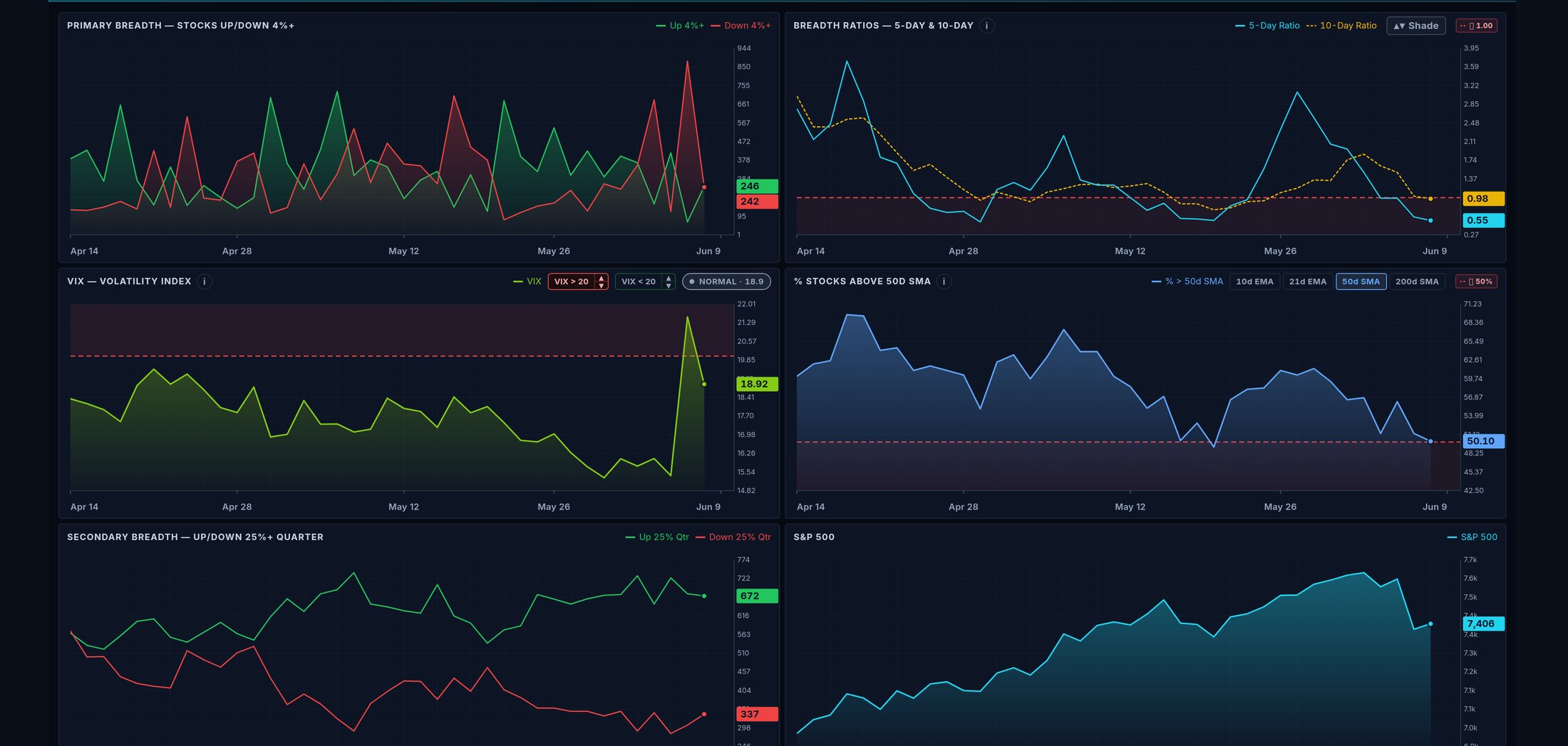This screenshot has height=746, width=1568.
Task: Click Jun 9 axis label in 50D SMA chart
Action: click(1435, 507)
